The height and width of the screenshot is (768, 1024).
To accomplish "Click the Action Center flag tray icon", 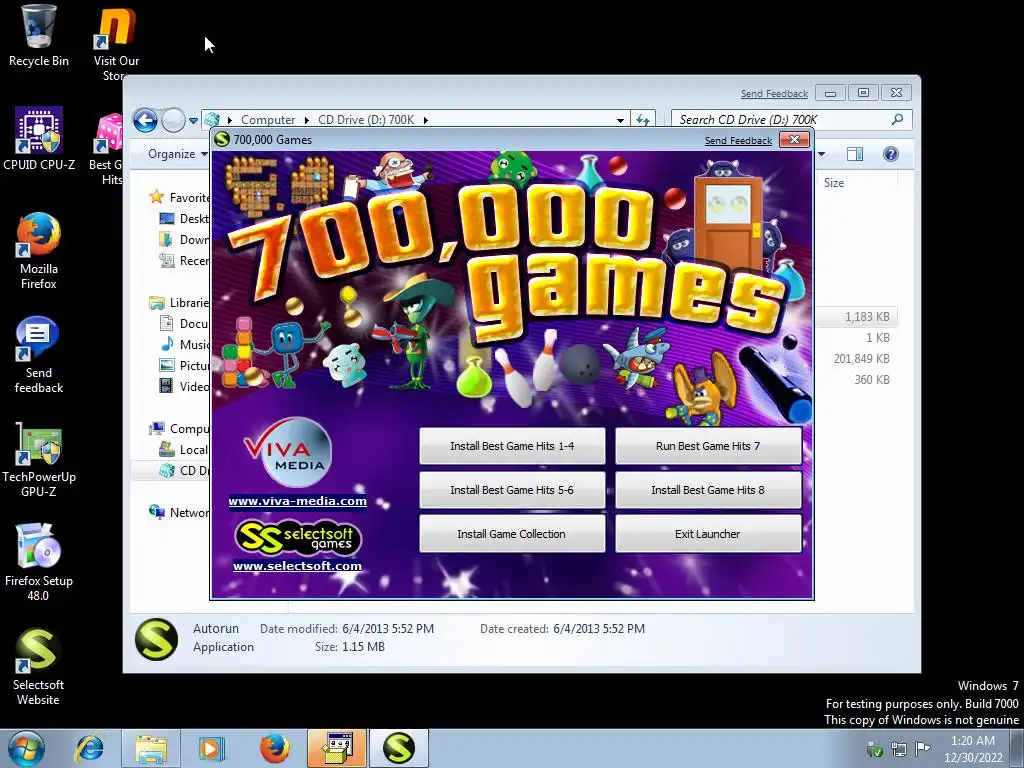I will coord(922,748).
